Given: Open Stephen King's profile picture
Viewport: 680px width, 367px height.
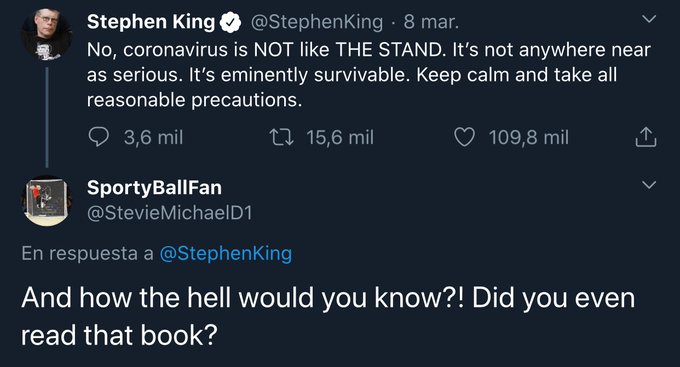Looking at the screenshot, I should point(46,34).
